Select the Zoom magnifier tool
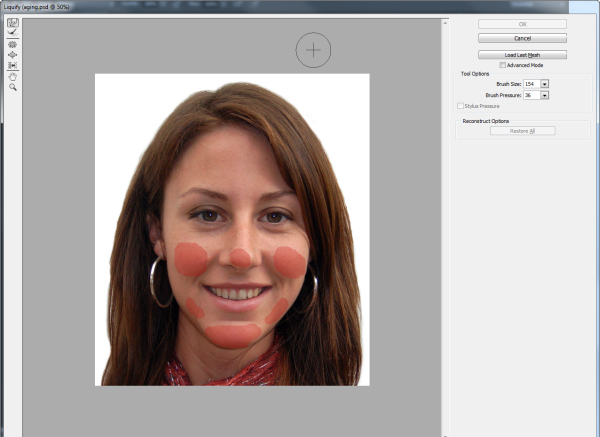The height and width of the screenshot is (437, 600). tap(13, 88)
